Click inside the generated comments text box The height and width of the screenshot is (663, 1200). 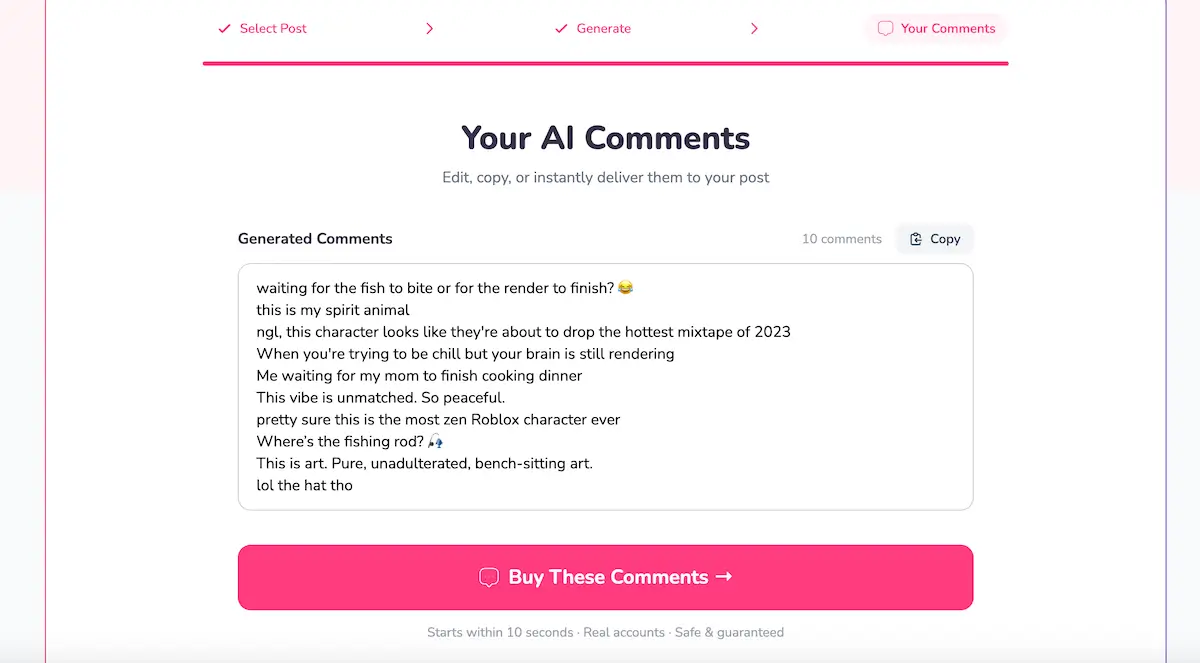pos(605,387)
